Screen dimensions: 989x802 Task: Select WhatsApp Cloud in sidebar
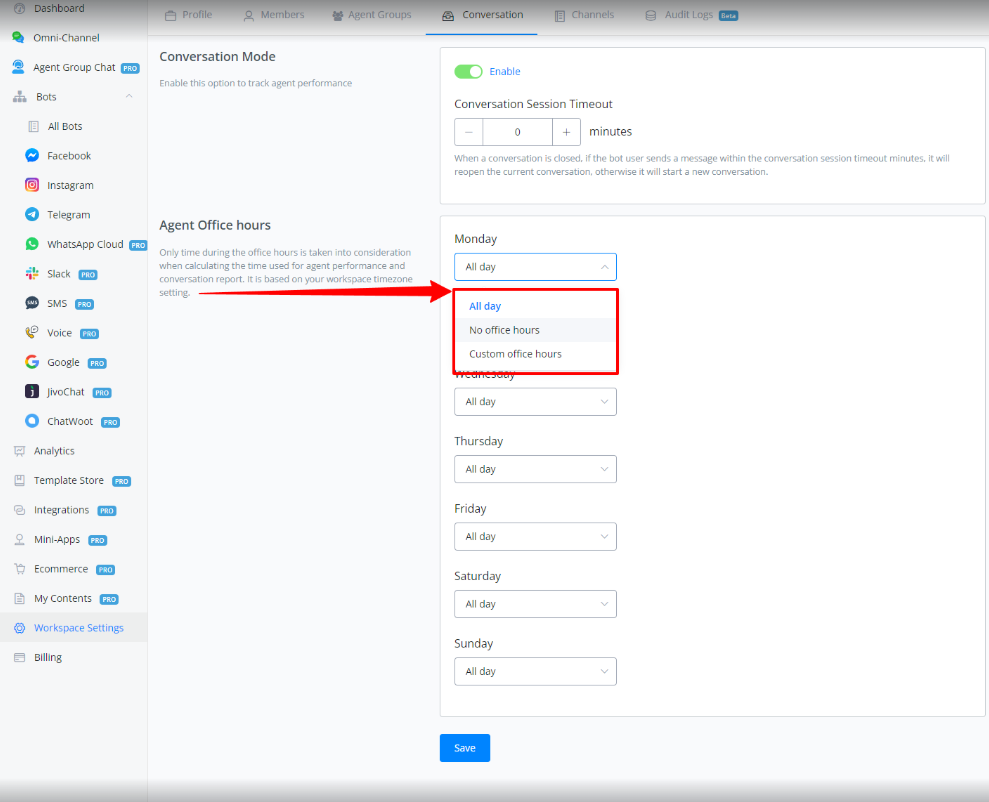pyautogui.click(x=84, y=244)
